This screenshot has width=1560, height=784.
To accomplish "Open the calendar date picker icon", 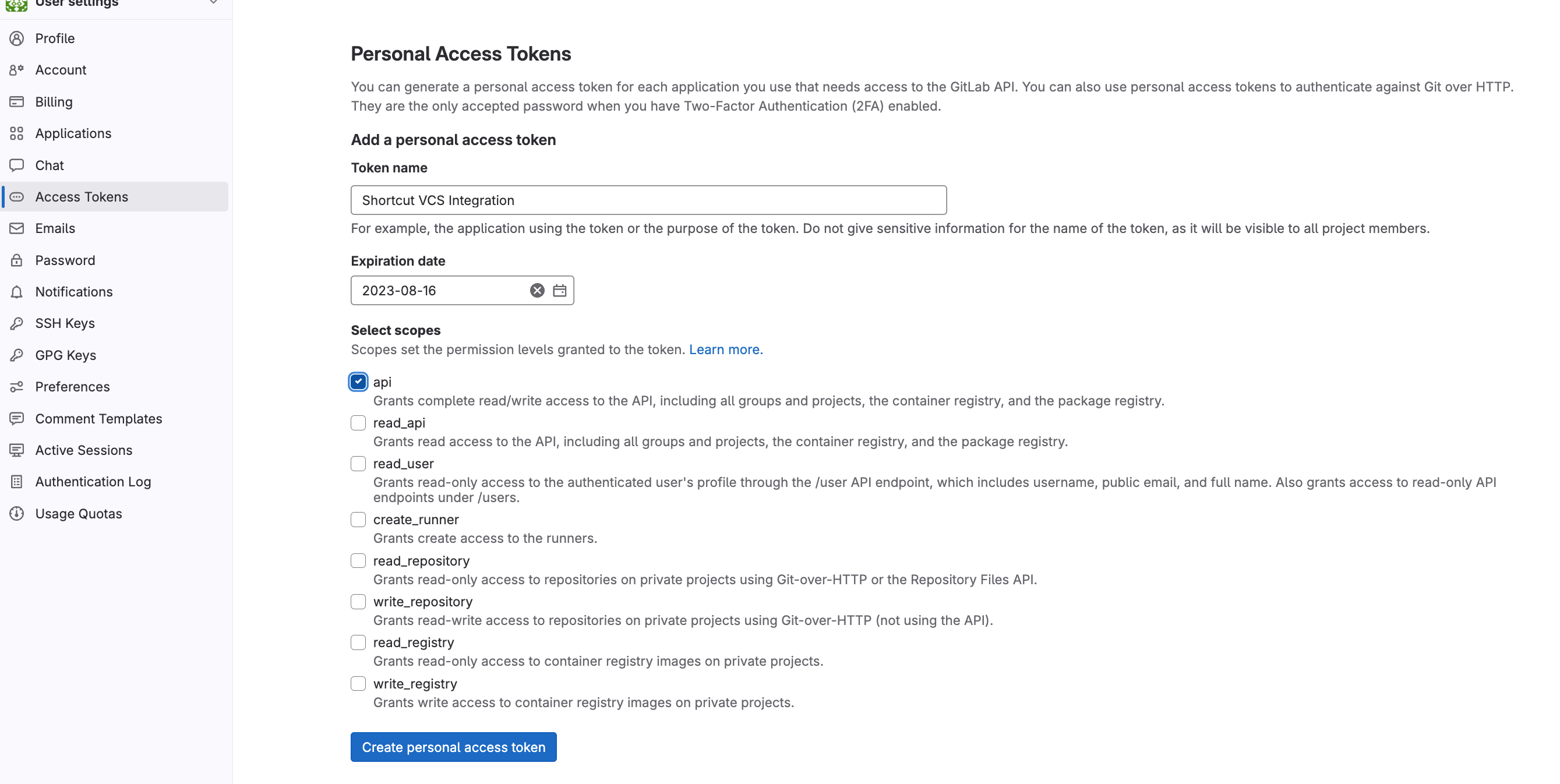I will (x=560, y=291).
